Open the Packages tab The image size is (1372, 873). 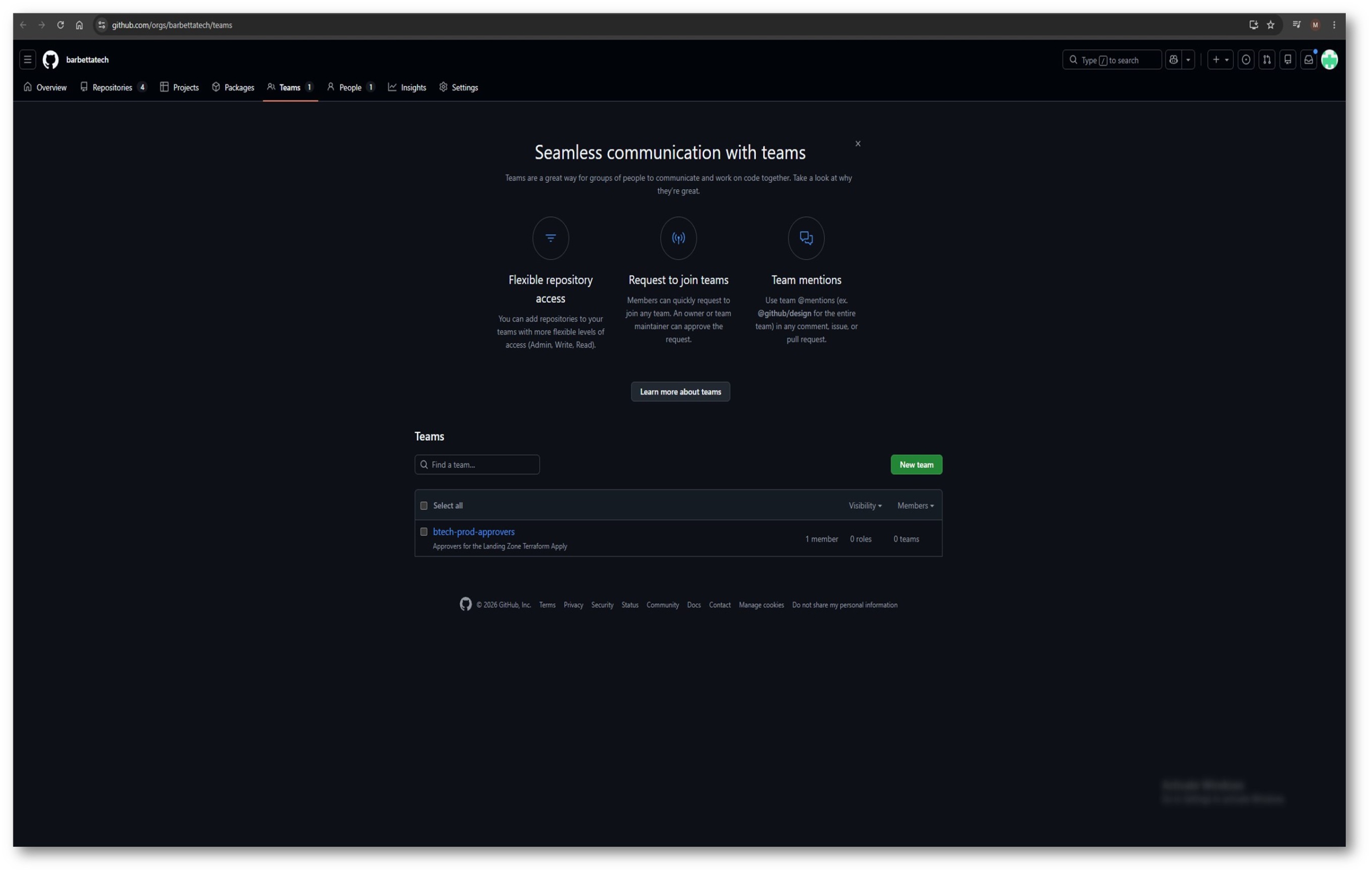click(233, 87)
